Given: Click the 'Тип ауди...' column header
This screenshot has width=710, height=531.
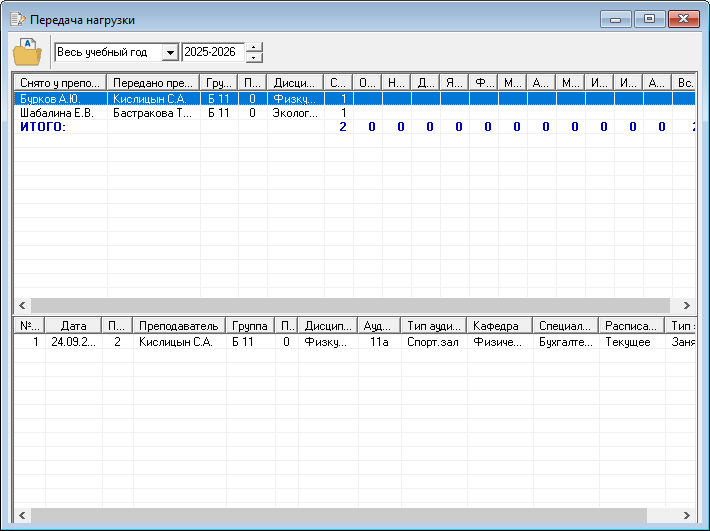Looking at the screenshot, I should click(x=434, y=326).
